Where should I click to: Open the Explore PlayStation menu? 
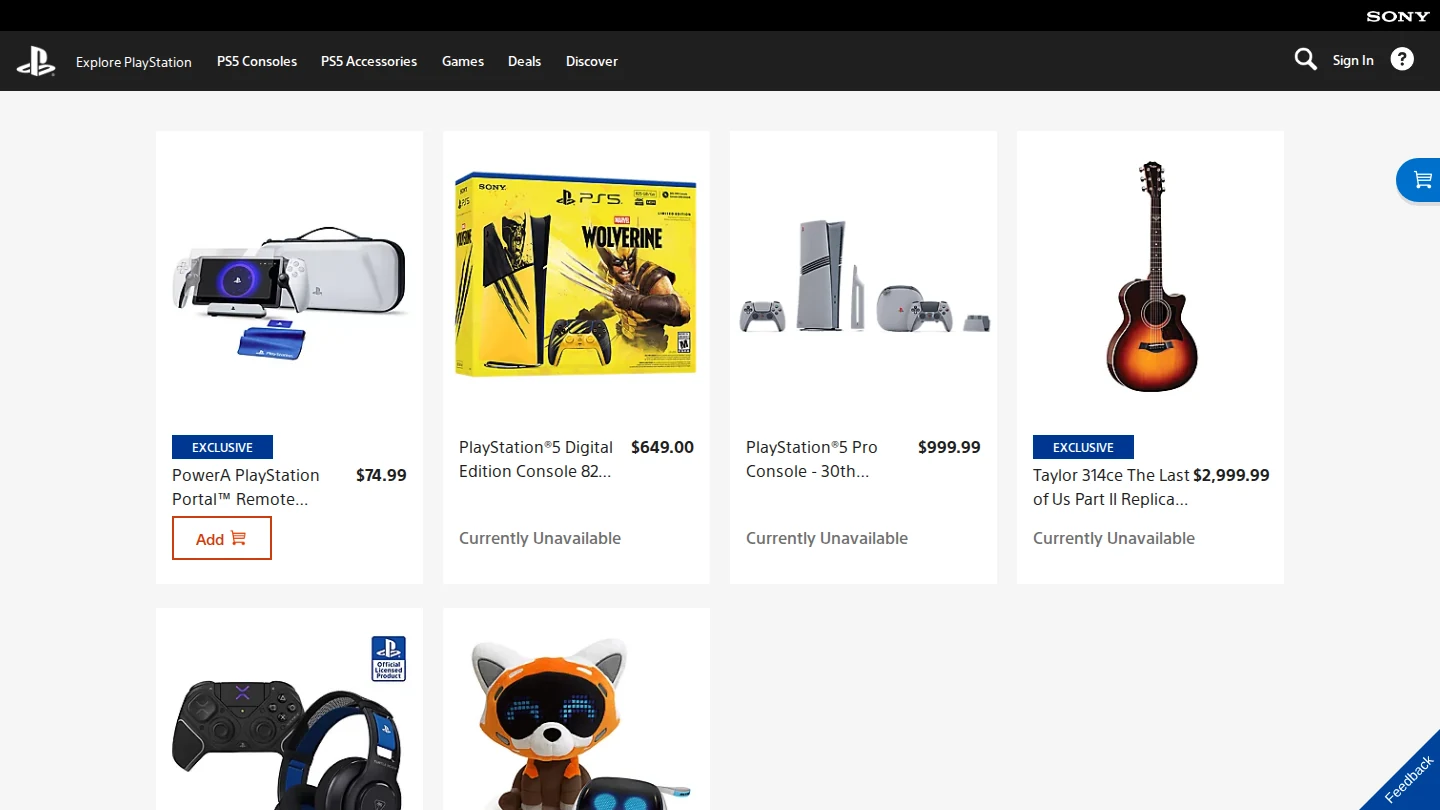(x=134, y=62)
